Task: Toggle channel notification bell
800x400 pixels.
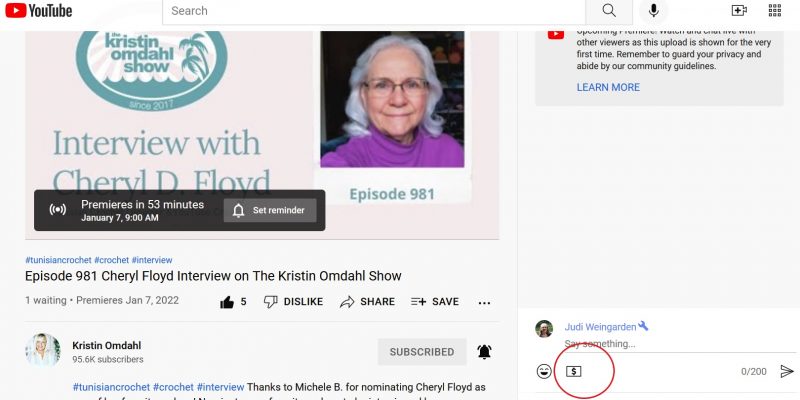Action: click(484, 352)
